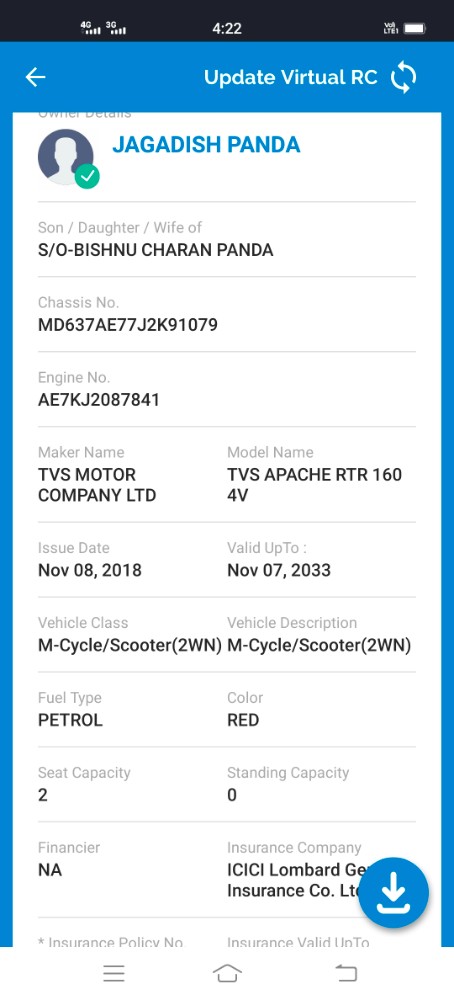Tap model name TVS APACHE RTR 160 4V
Image resolution: width=454 pixels, height=1000 pixels.
pos(314,485)
